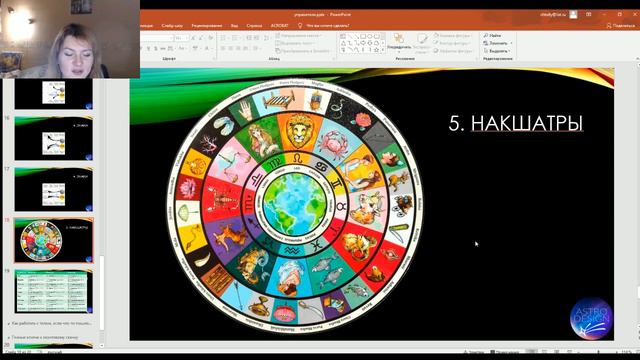Open the Упорядочить arrange menu
Screen dimensions: 640x360
(399, 43)
